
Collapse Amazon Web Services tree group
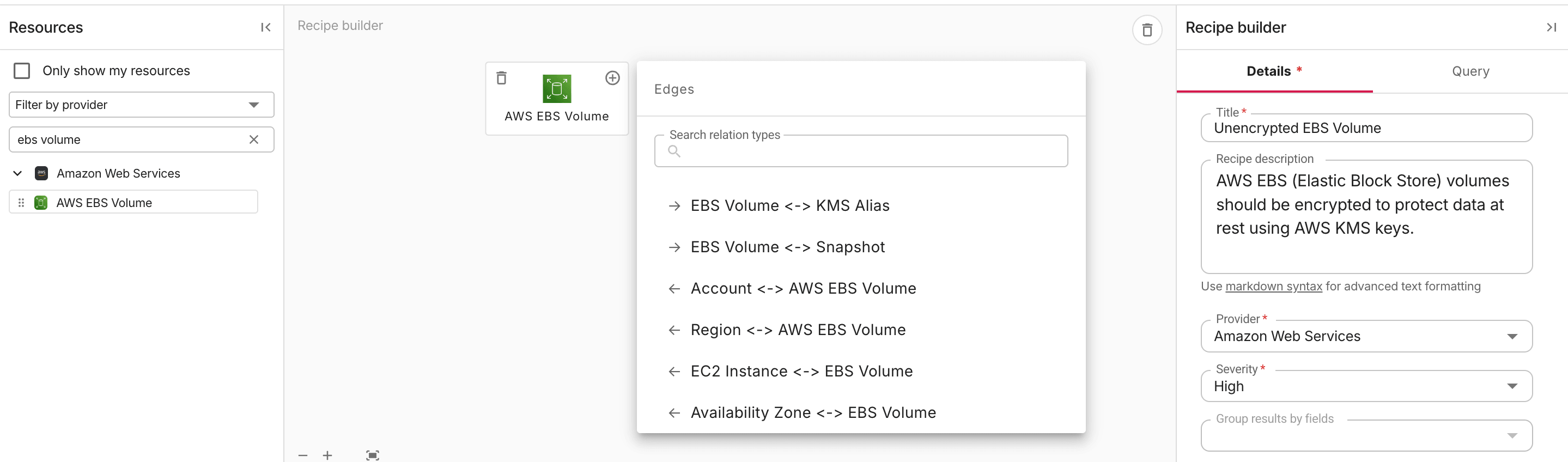(17, 173)
